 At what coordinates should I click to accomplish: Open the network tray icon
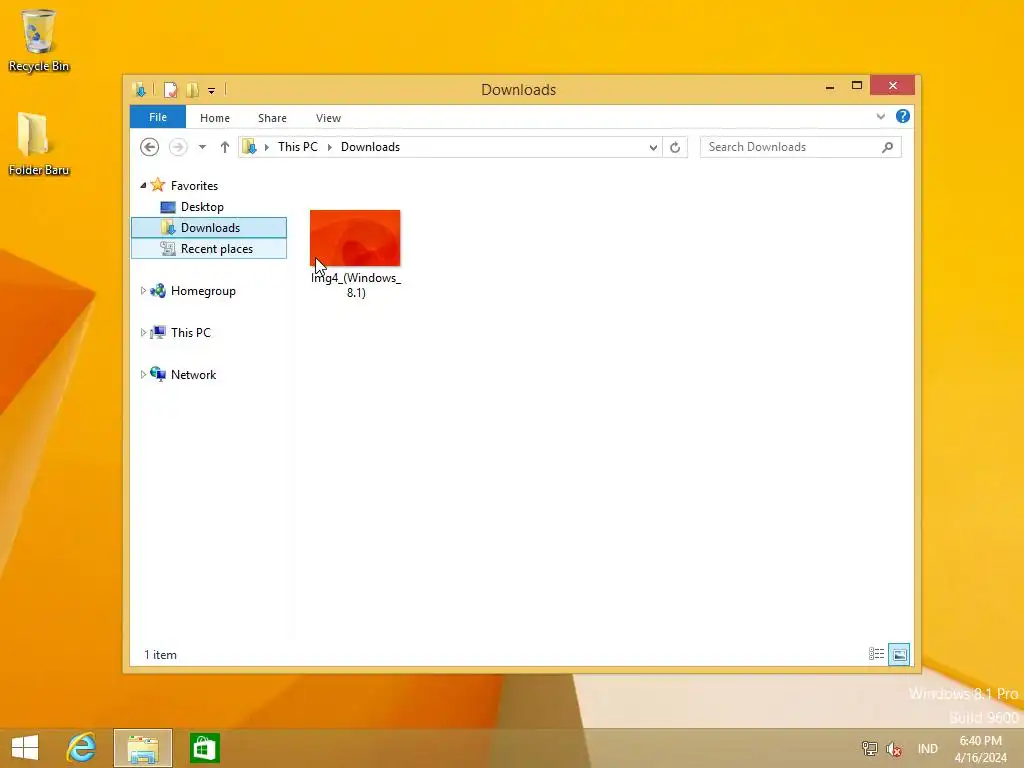(x=869, y=748)
